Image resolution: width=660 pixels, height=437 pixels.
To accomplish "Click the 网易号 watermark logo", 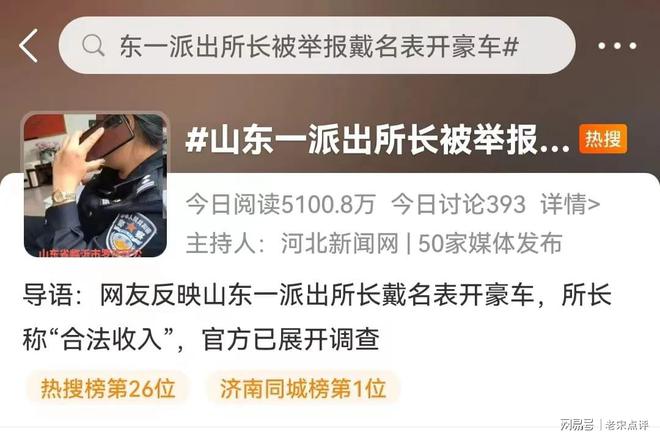I will (577, 424).
